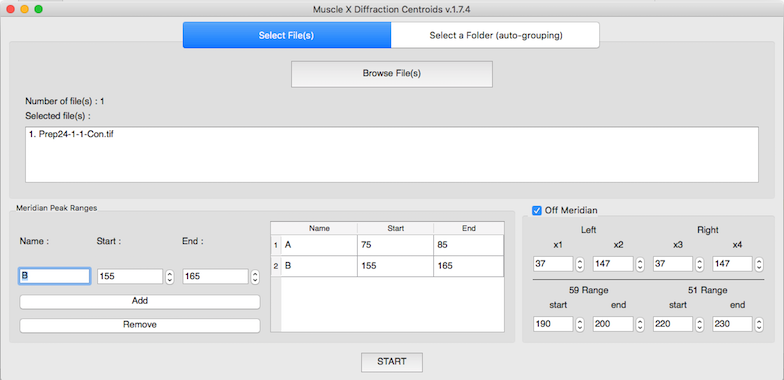Click the meridian peak Start input field
This screenshot has height=380, width=784.
(130, 276)
